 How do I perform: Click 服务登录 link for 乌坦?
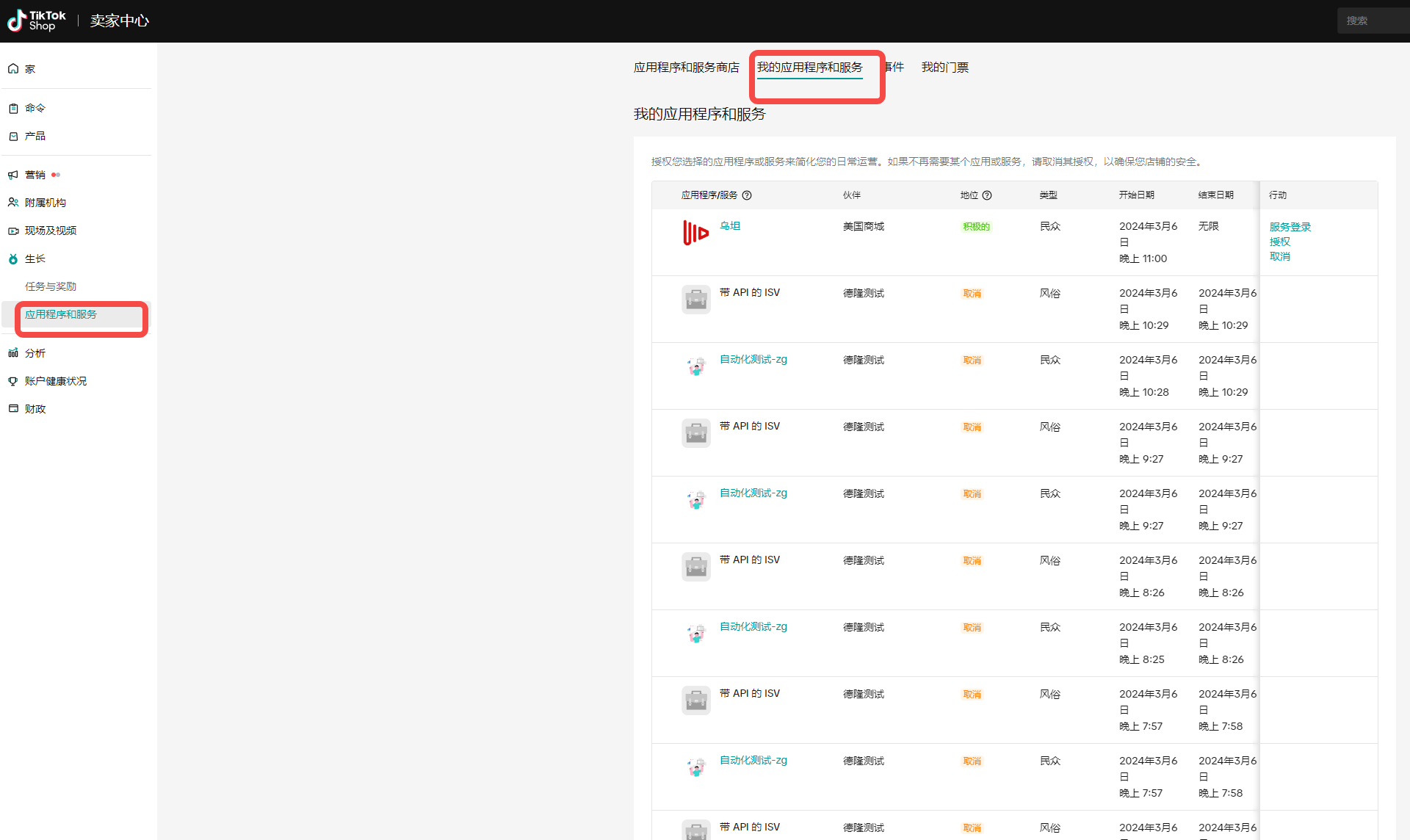(x=1290, y=227)
